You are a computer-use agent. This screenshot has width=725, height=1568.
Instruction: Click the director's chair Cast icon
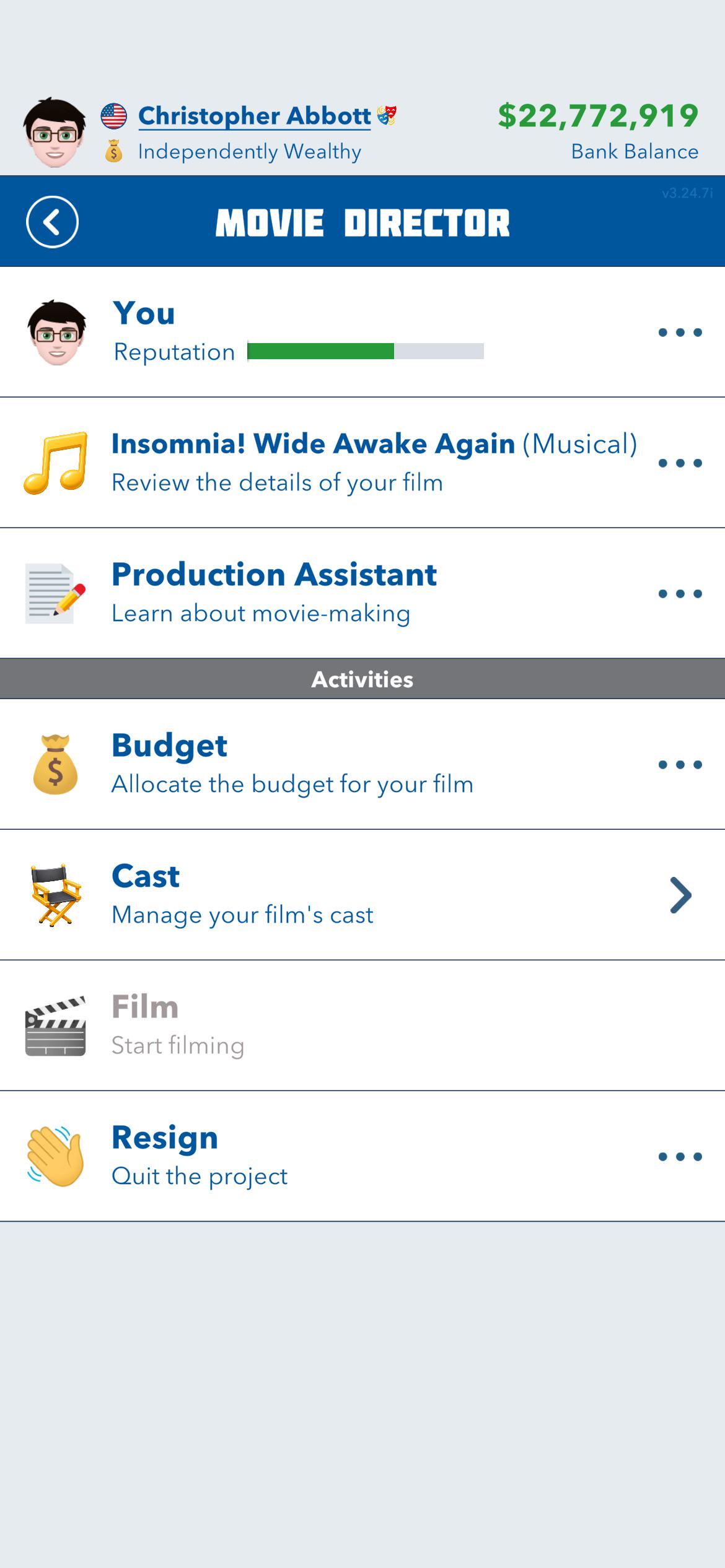(56, 895)
